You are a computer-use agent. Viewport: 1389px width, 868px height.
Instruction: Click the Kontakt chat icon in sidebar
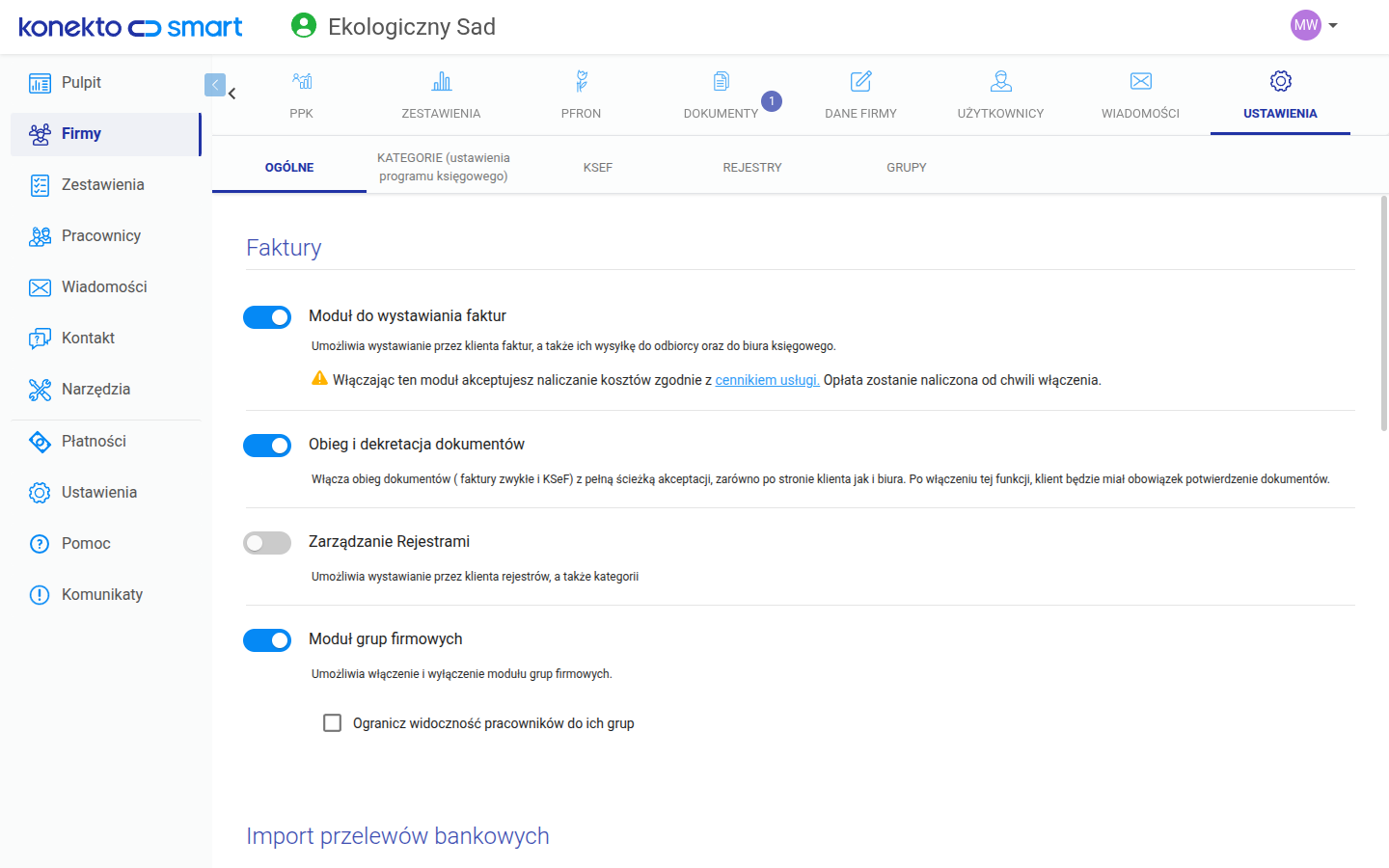coord(40,339)
